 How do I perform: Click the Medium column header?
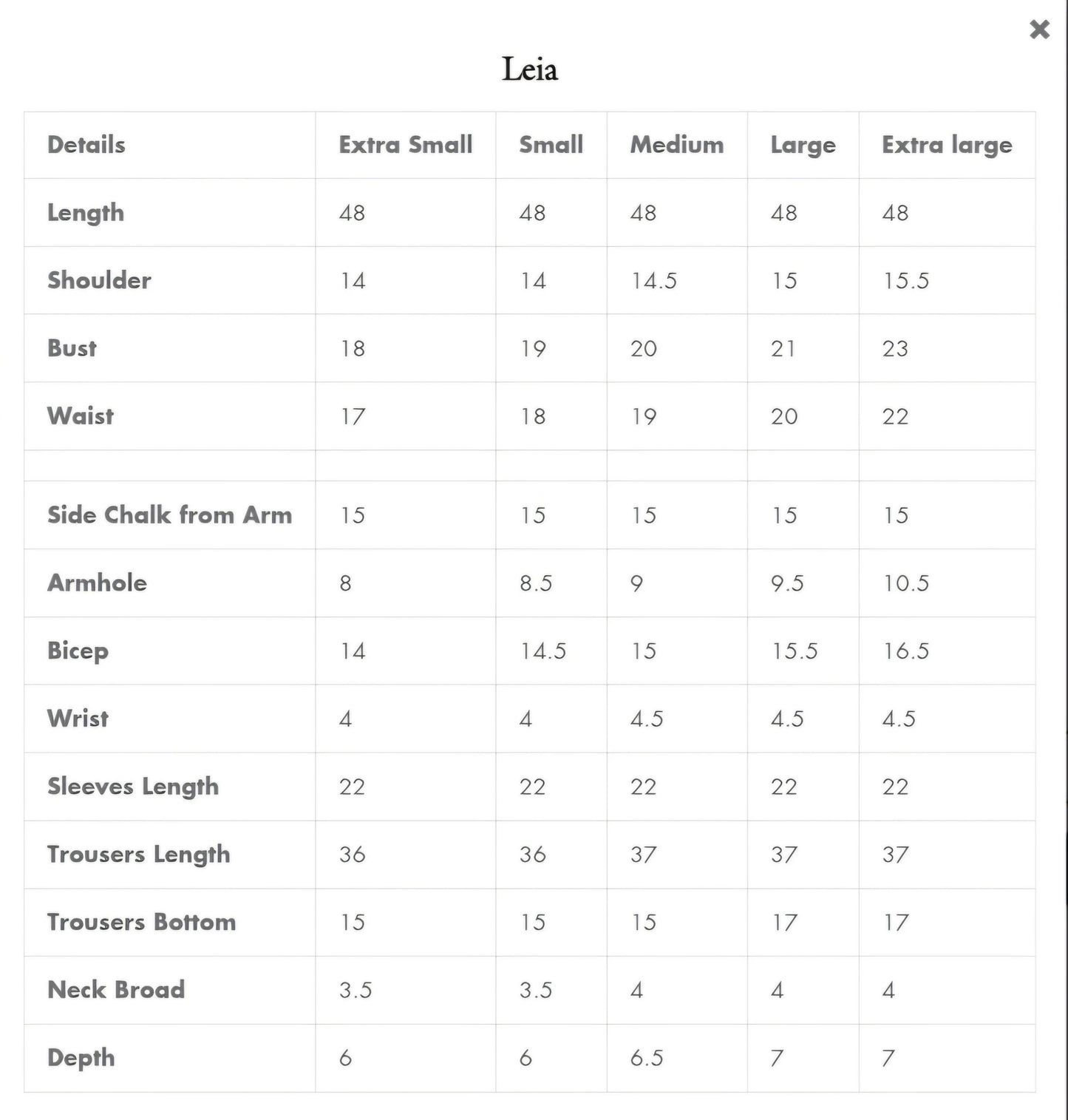(x=676, y=145)
